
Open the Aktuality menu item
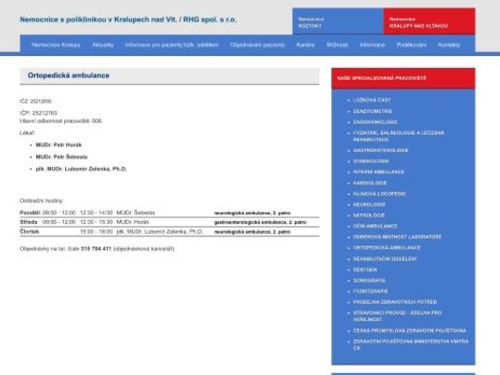103,45
